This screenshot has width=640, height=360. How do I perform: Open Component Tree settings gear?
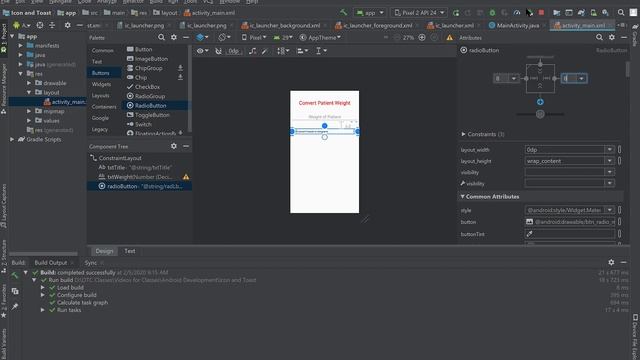(174, 146)
